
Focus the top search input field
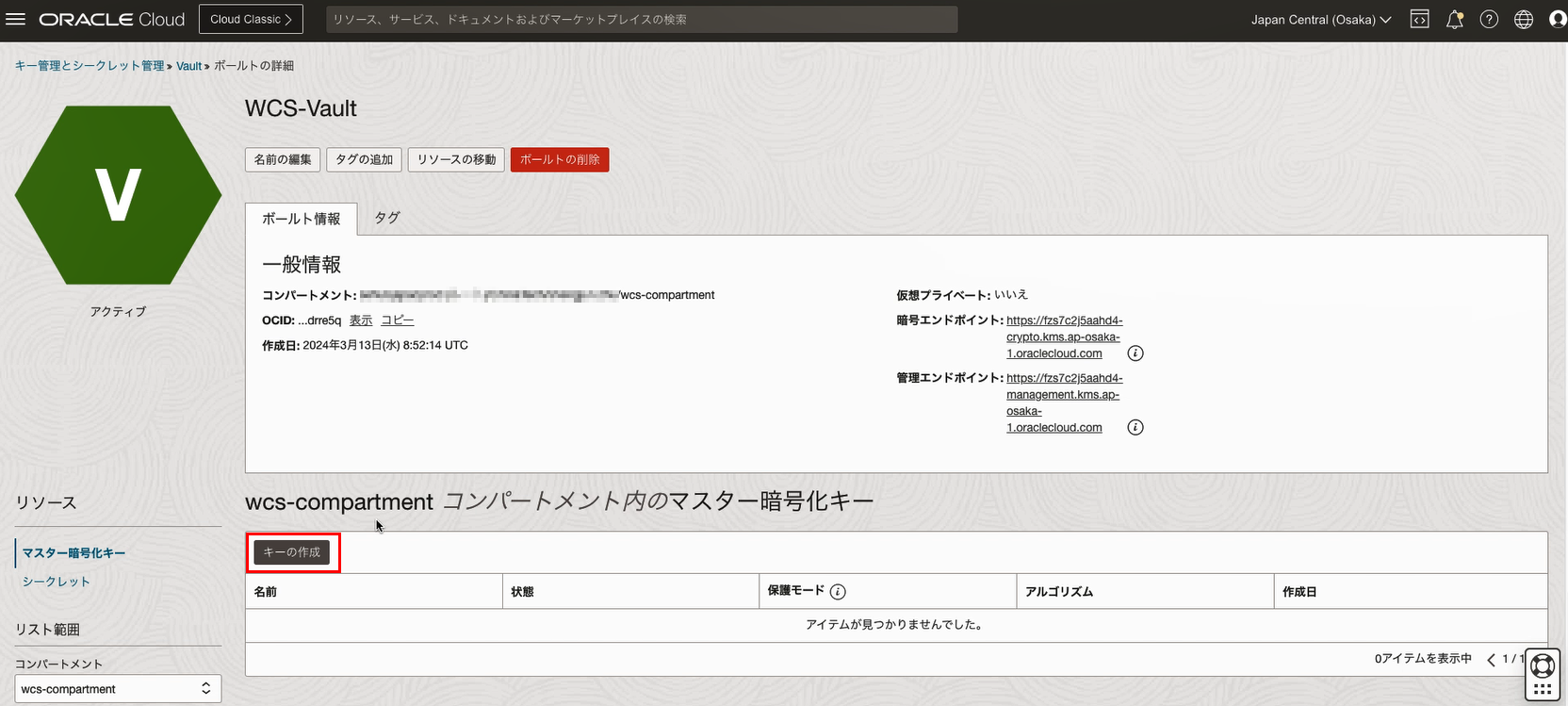(x=642, y=19)
